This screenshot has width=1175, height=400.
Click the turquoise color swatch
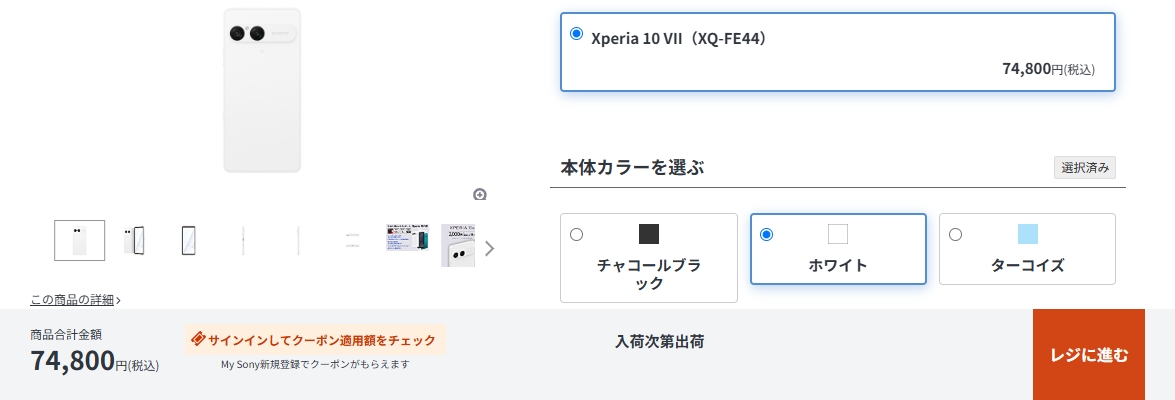click(1028, 234)
